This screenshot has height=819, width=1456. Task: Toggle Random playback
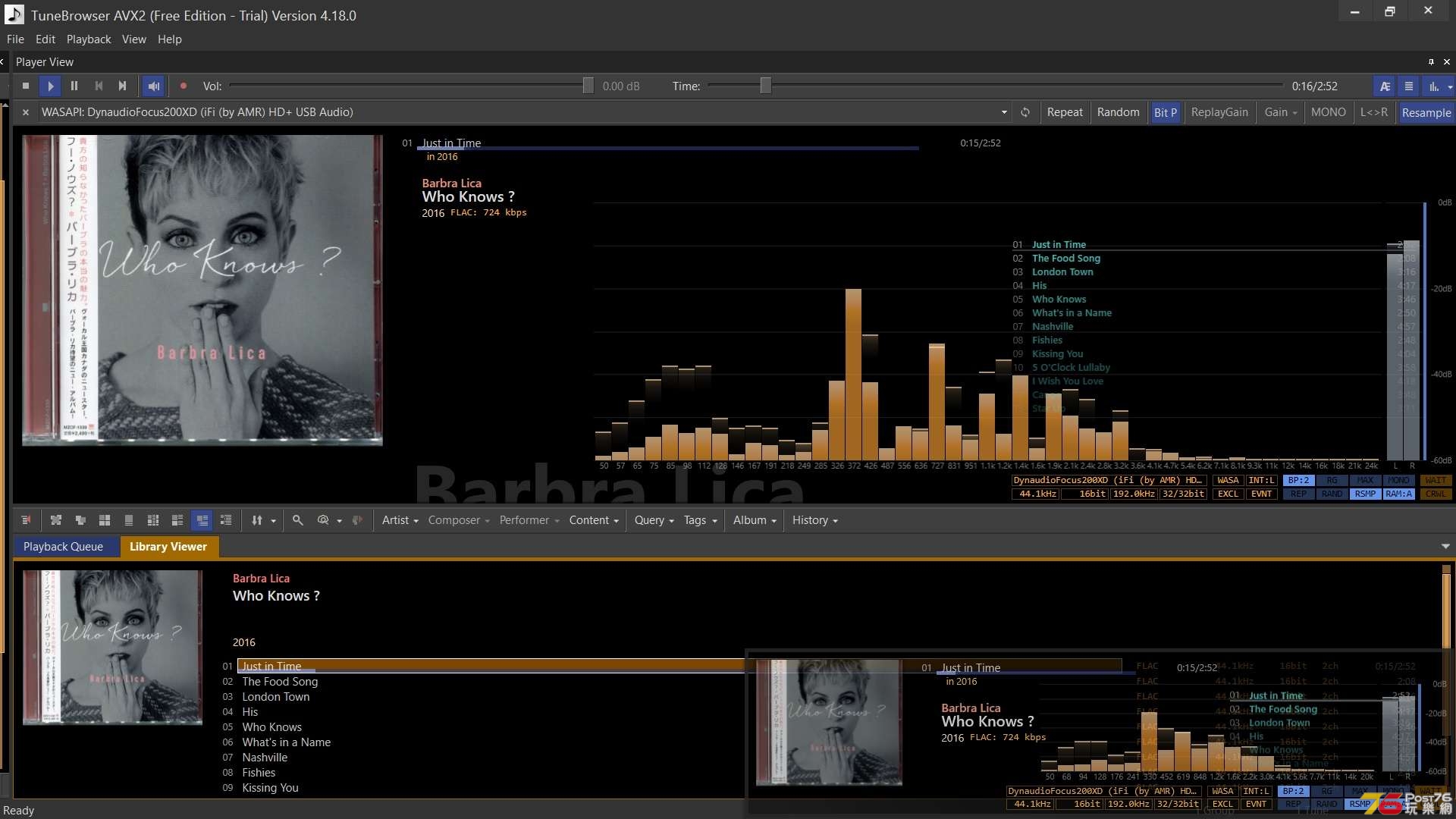point(1118,112)
